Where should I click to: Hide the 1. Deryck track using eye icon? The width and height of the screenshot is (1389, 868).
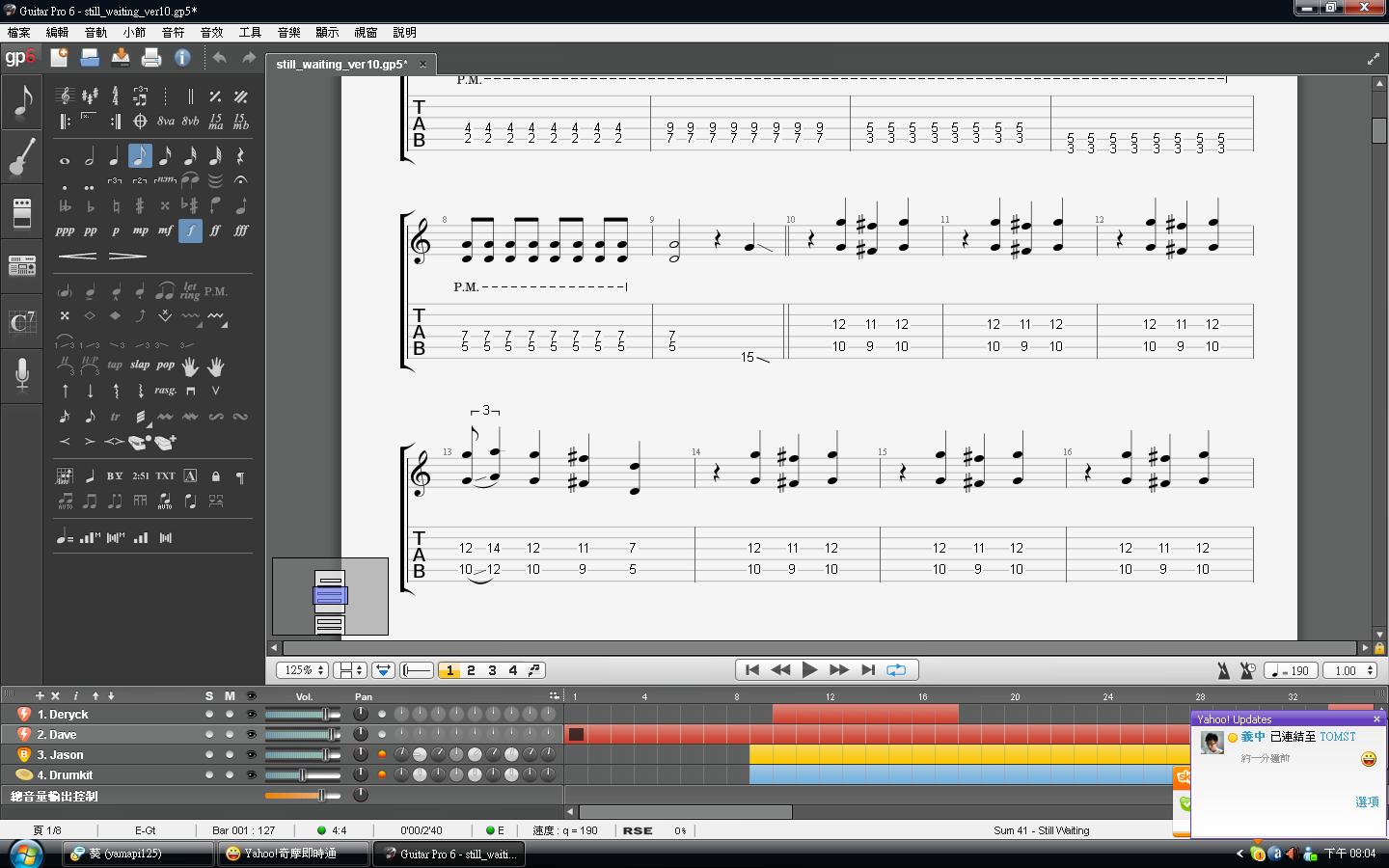pos(252,715)
